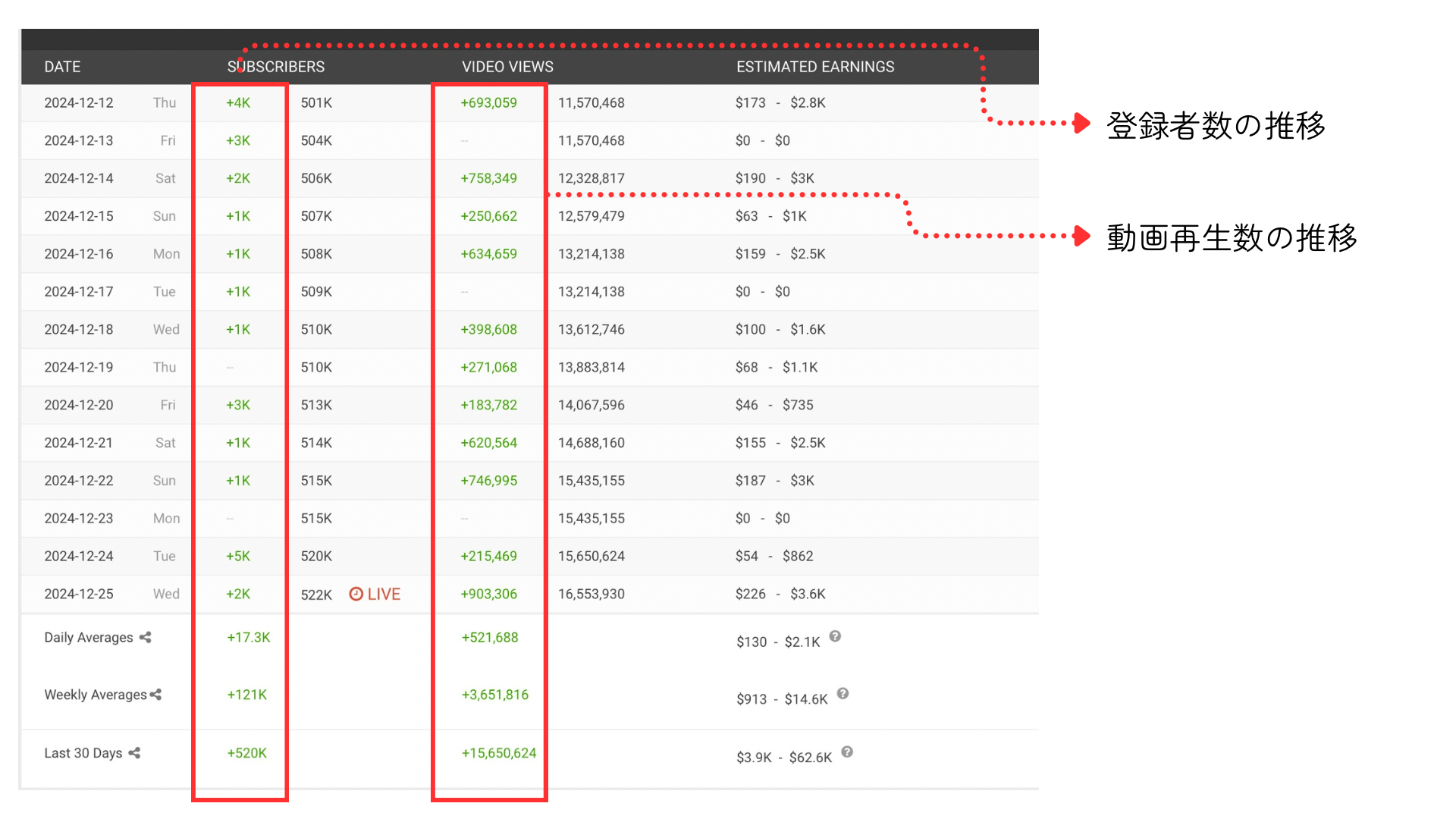Click the red LIVE clock icon
The height and width of the screenshot is (819, 1456).
click(356, 595)
